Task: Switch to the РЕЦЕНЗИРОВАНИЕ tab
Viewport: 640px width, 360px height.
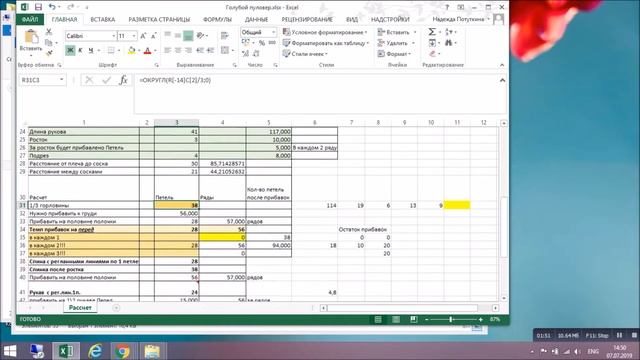Action: click(x=307, y=19)
